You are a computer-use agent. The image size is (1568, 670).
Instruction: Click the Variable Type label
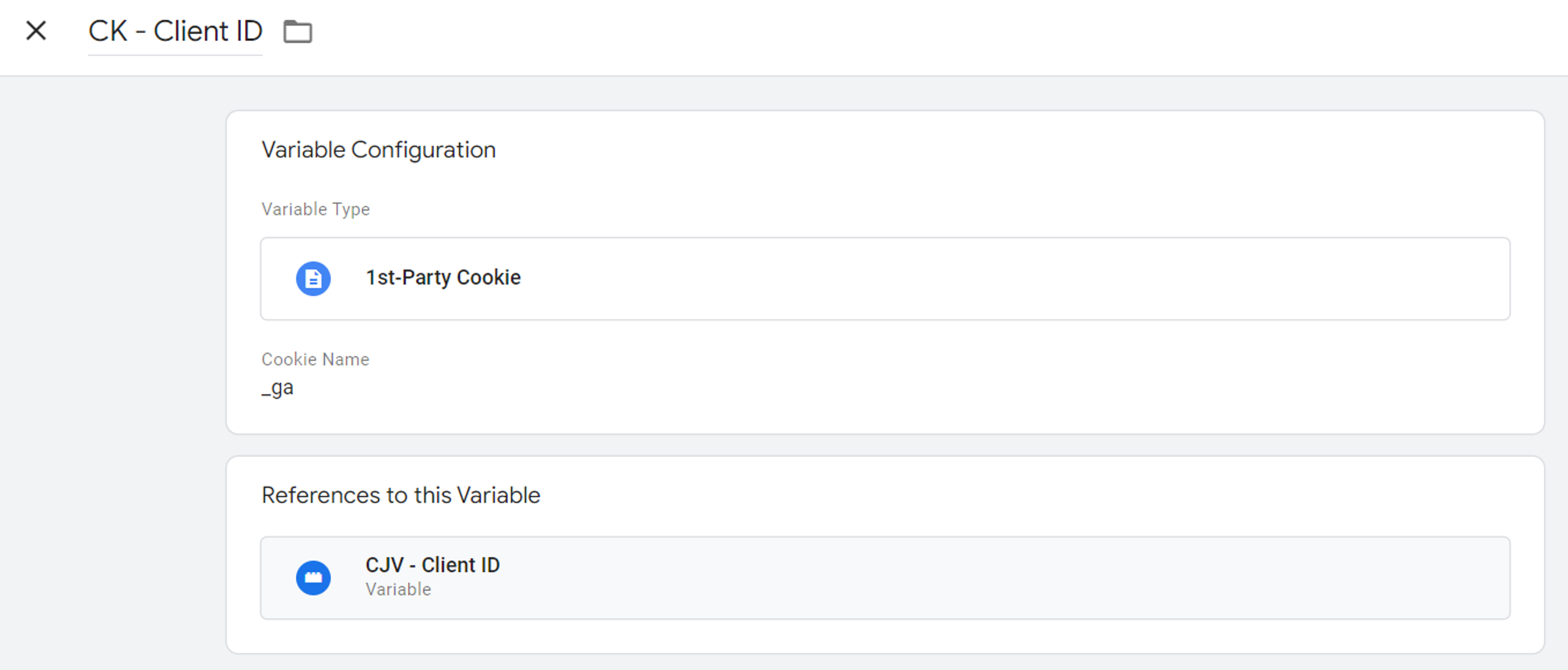(316, 208)
